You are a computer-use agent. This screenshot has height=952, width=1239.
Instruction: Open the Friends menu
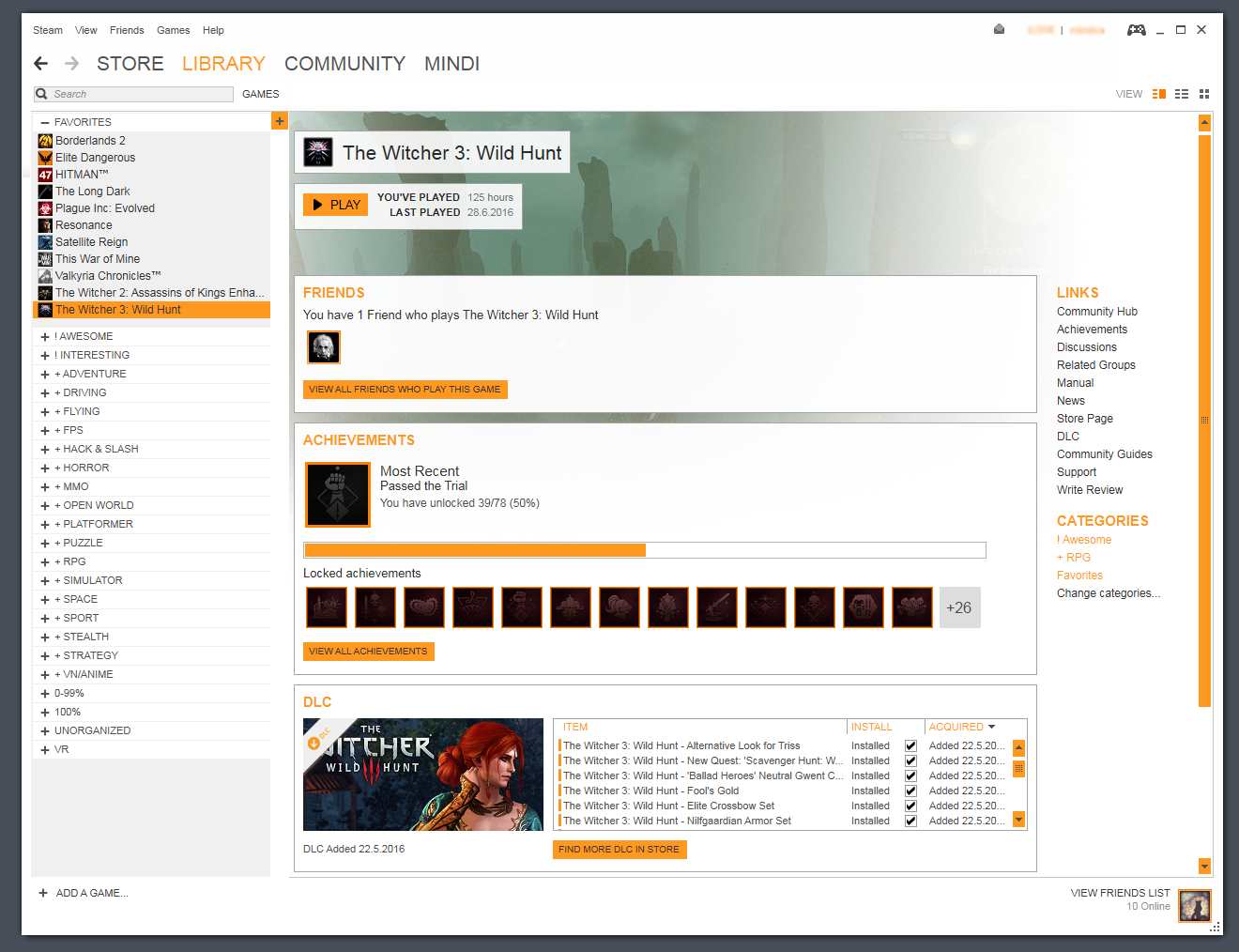(127, 30)
